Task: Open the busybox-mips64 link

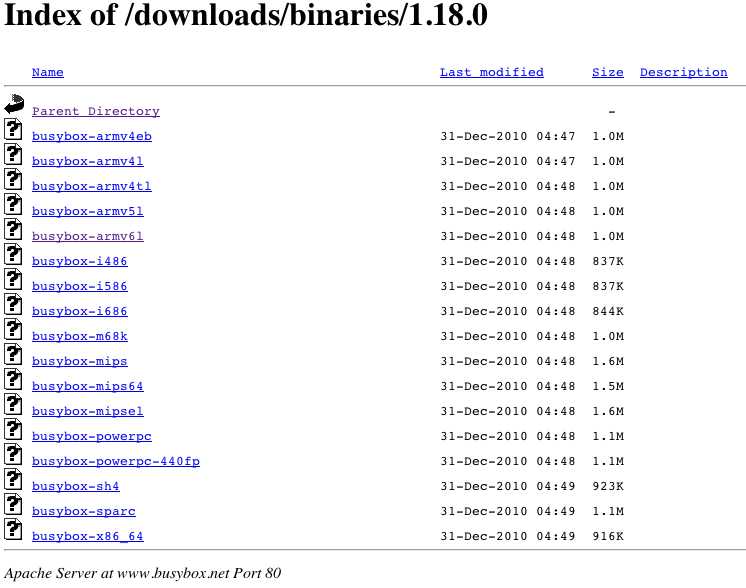Action: 88,386
